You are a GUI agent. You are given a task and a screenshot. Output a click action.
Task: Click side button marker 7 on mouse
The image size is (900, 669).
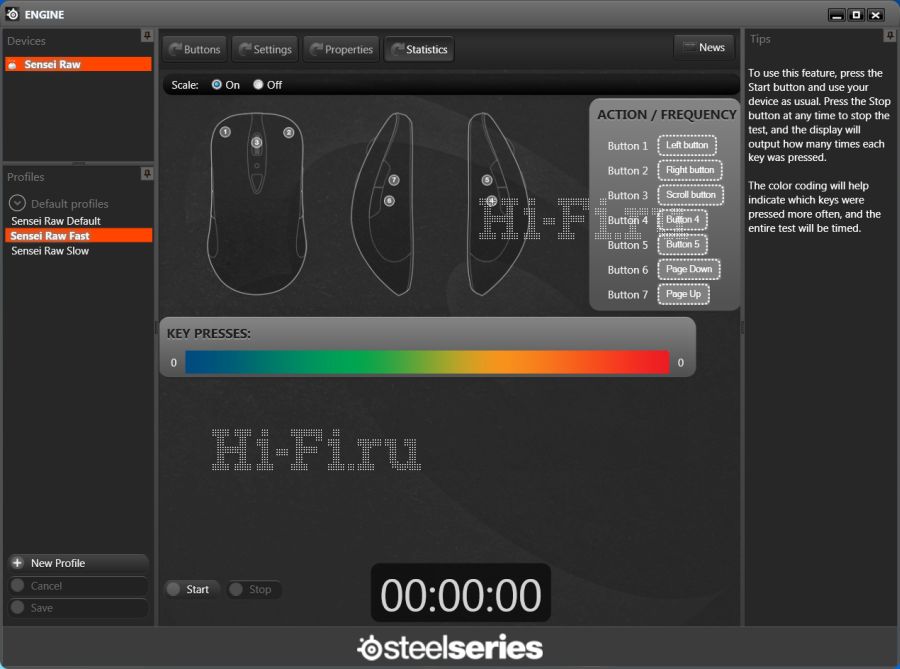[394, 180]
